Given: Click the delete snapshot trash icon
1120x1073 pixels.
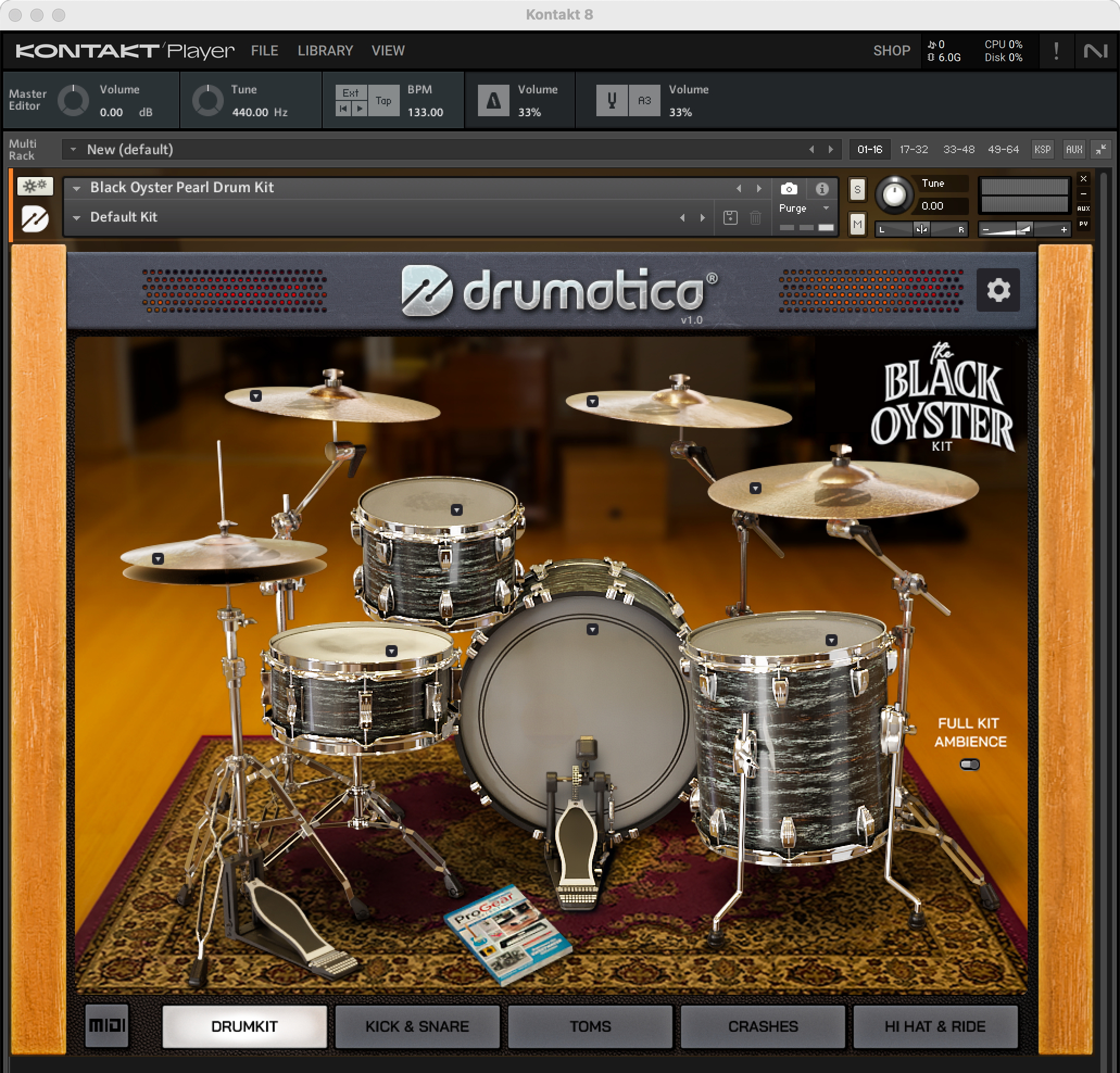Looking at the screenshot, I should pyautogui.click(x=756, y=217).
